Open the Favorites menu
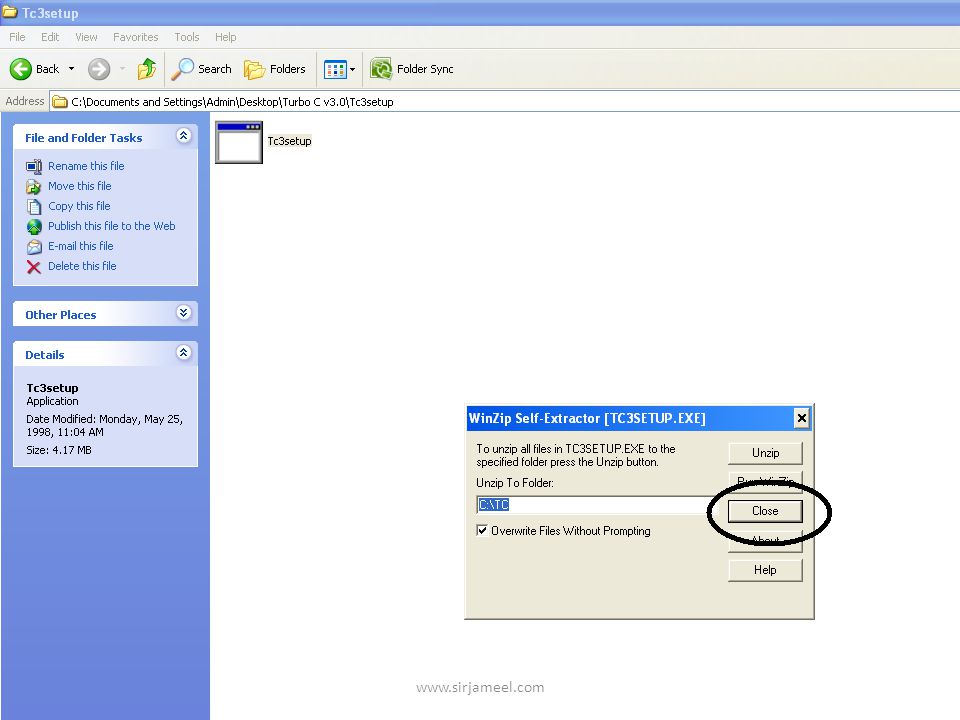 (x=135, y=37)
